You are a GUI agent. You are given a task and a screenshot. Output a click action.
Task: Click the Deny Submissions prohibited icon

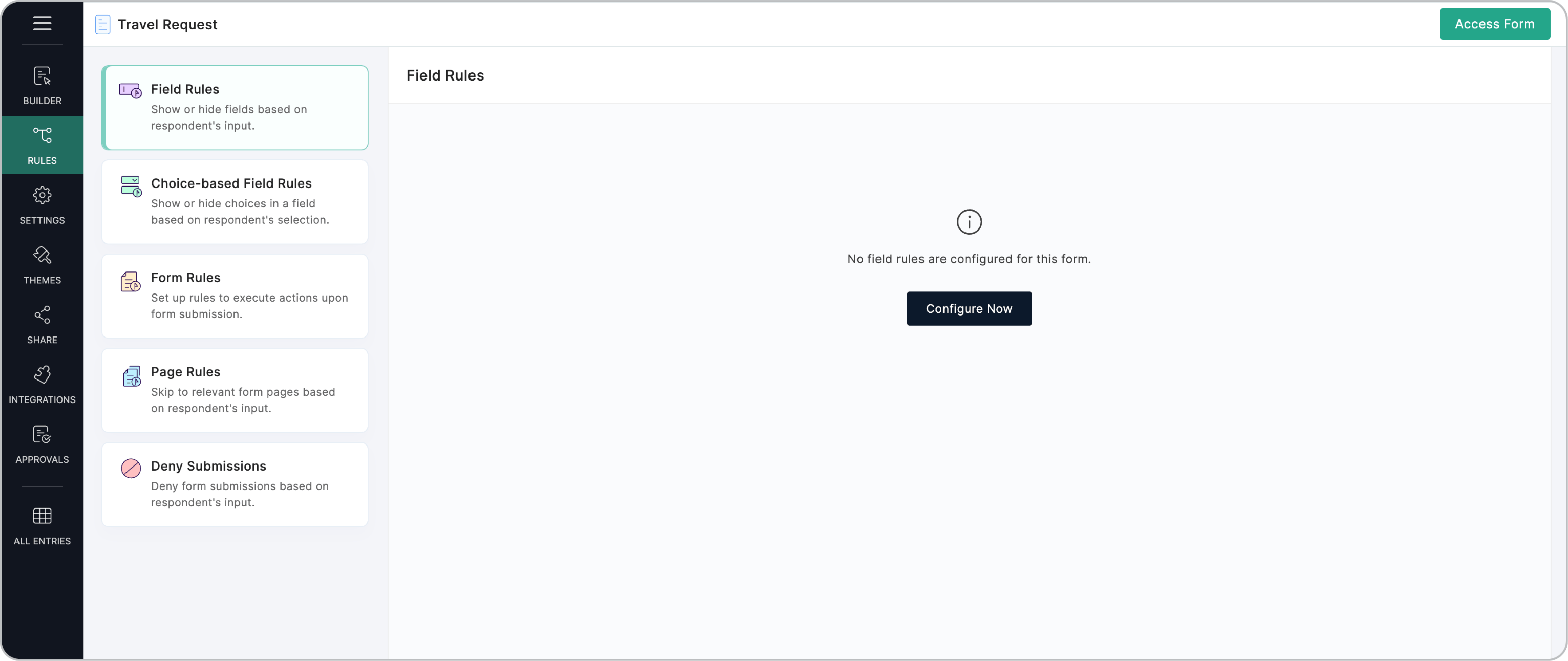tap(131, 468)
